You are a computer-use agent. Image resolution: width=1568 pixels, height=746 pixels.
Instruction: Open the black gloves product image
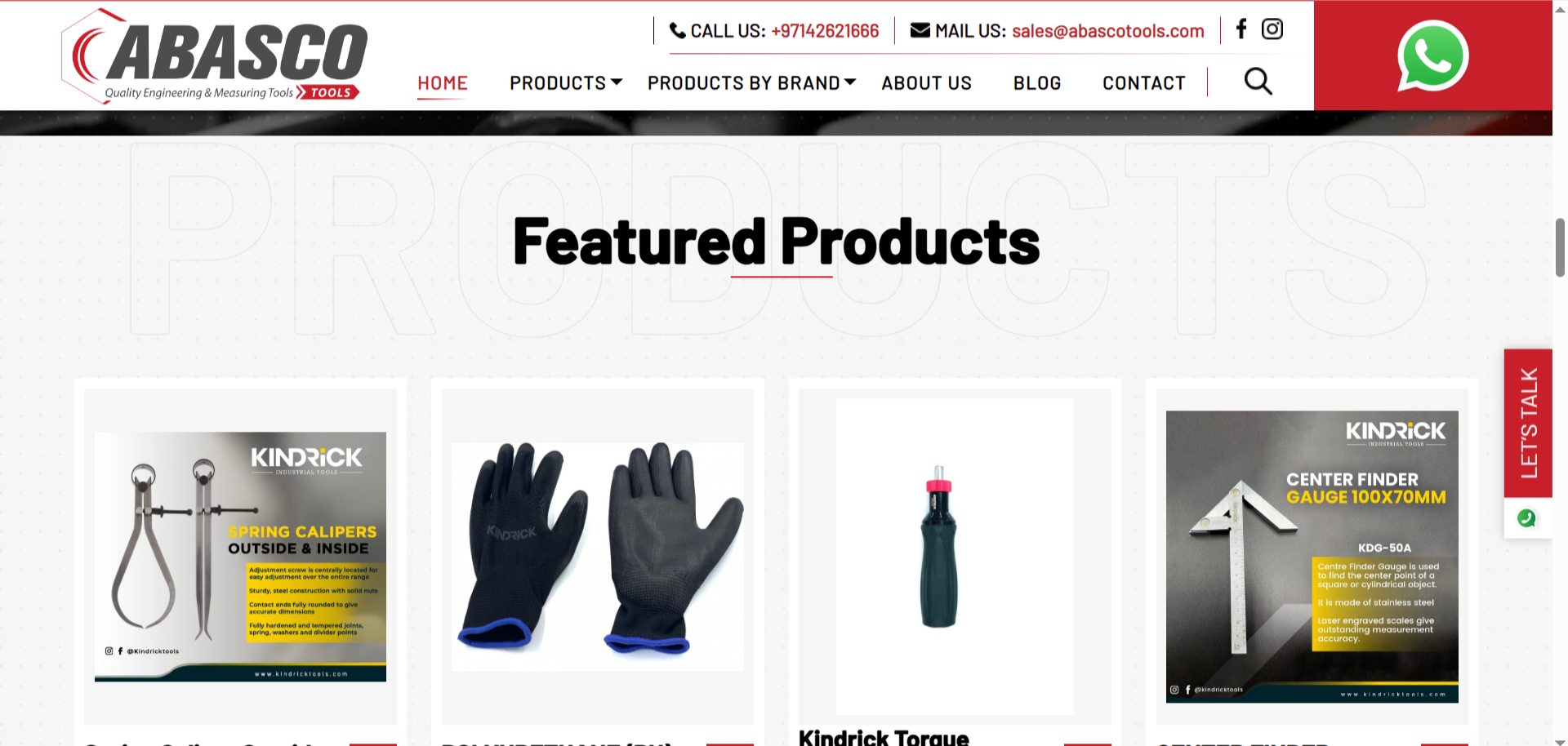[598, 557]
